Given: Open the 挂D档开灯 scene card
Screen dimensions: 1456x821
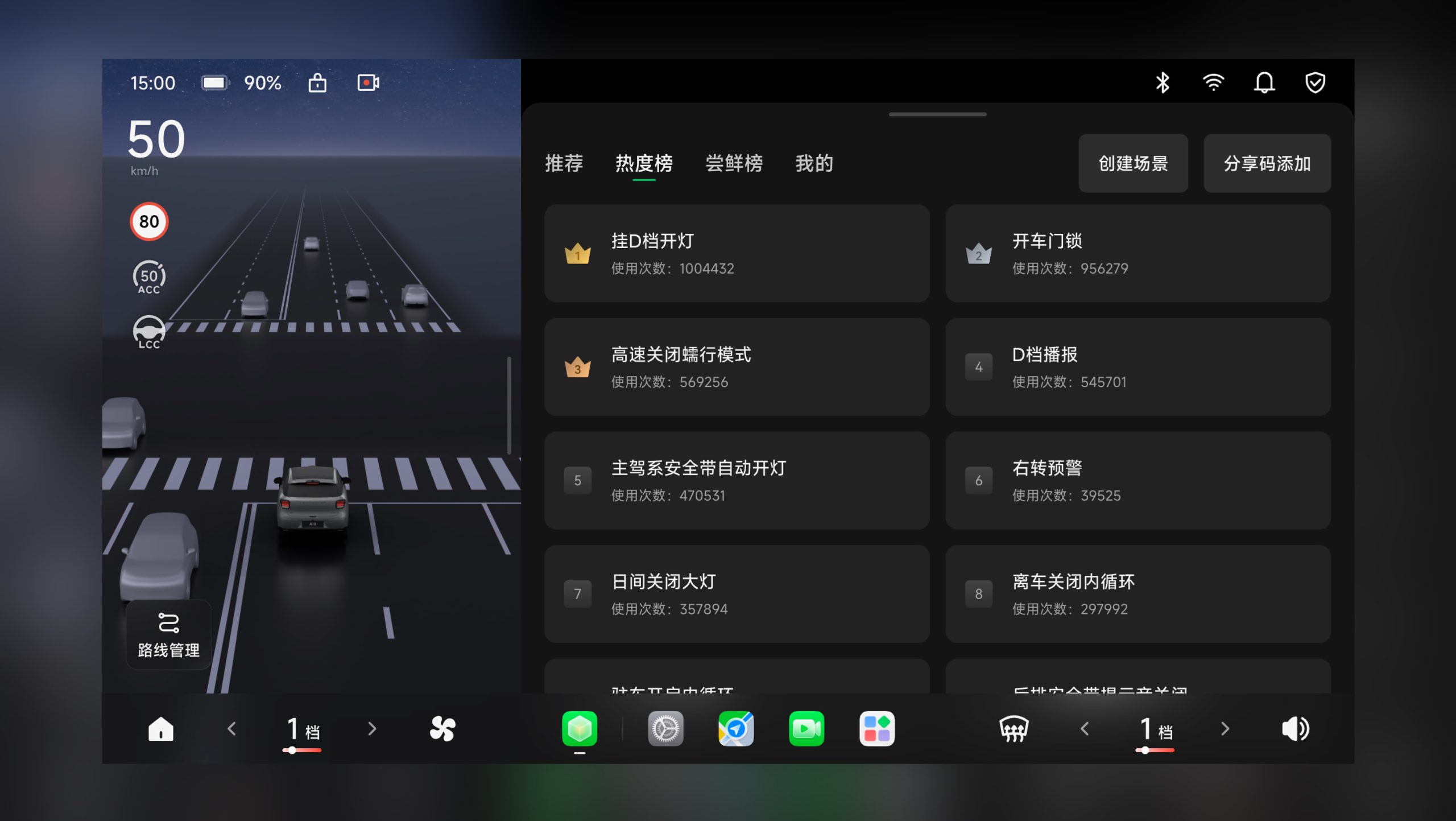Looking at the screenshot, I should 737,254.
